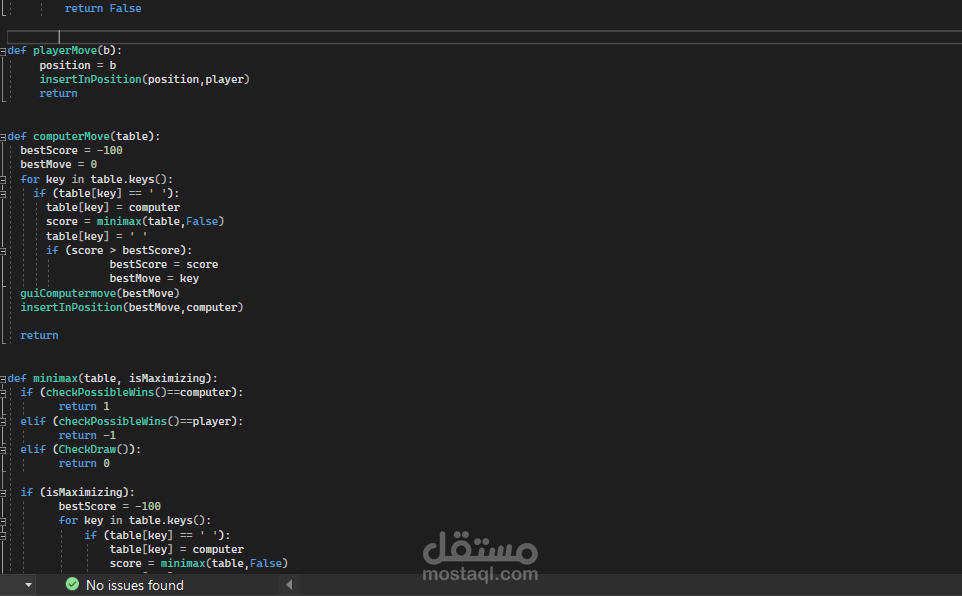Click the 'position = b' line
Viewport: 962px width, 596px height.
78,65
